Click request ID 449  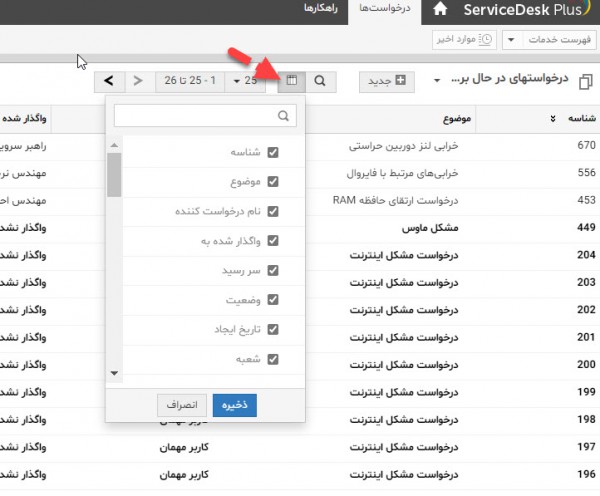[x=587, y=227]
